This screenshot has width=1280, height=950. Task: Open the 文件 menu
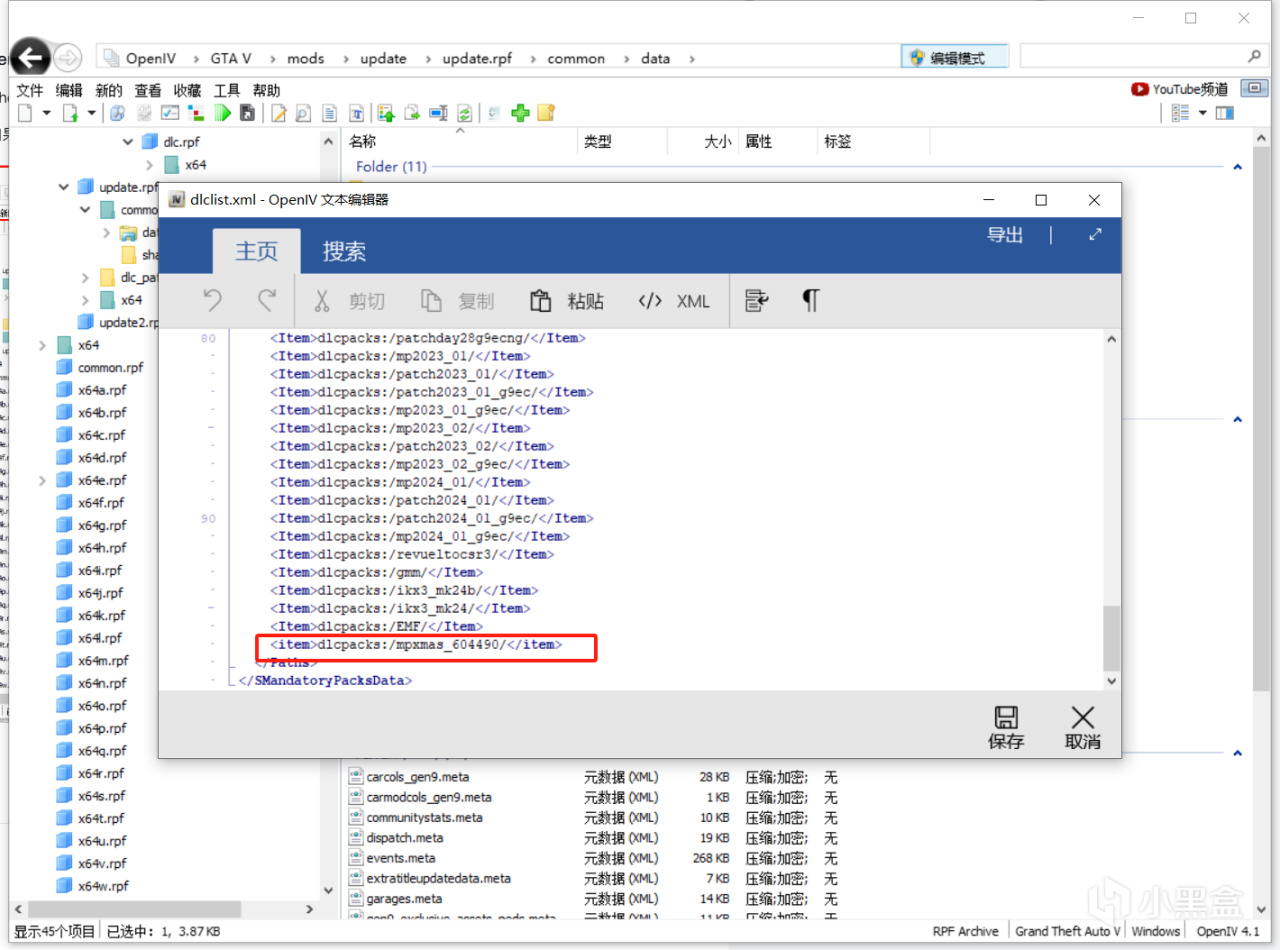click(30, 90)
